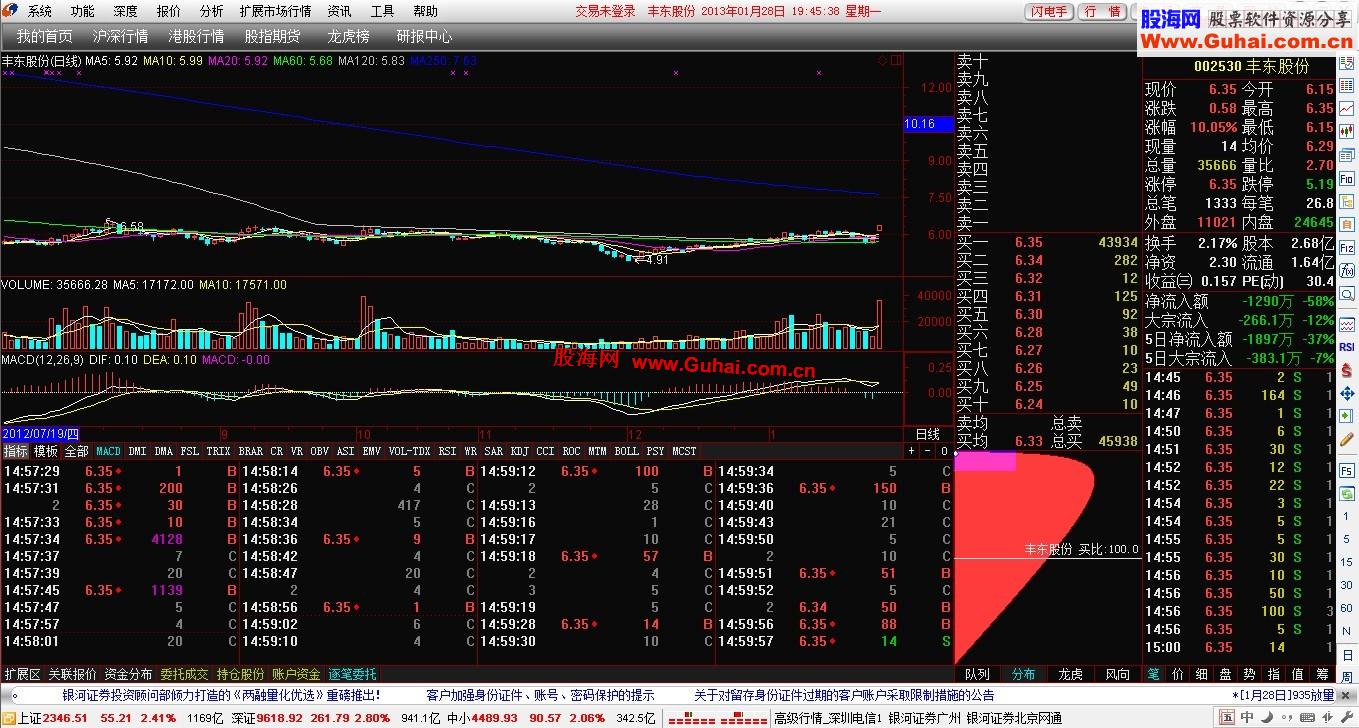Viewport: 1359px width, 728px height.
Task: Click the minus zoom button in indicator bar
Action: (x=927, y=452)
